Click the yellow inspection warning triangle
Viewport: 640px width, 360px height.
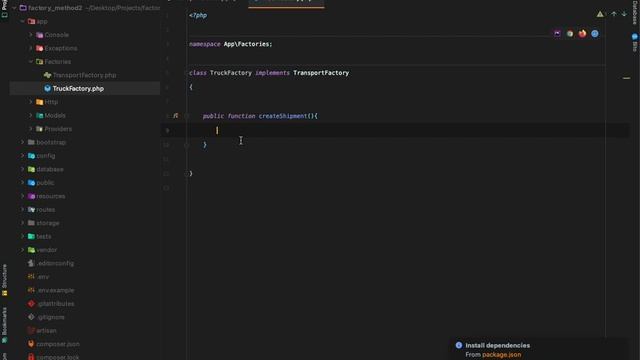click(600, 14)
